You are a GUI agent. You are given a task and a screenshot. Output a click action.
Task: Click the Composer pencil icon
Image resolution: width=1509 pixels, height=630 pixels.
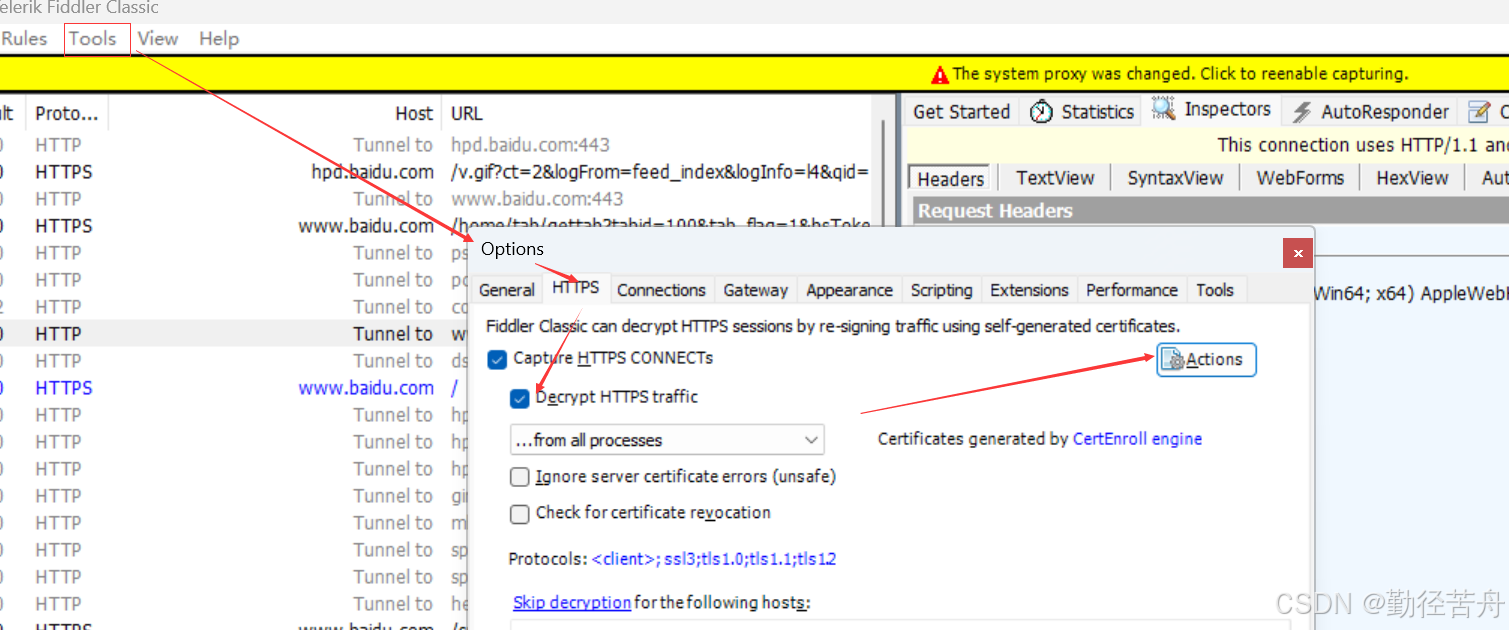point(1479,112)
